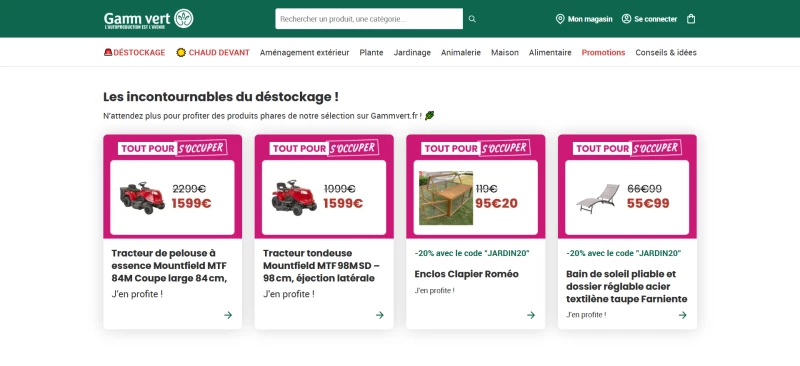Image resolution: width=800 pixels, height=366 pixels.
Task: Click the sun icon beside CHAUD DEVANT
Action: (x=181, y=52)
